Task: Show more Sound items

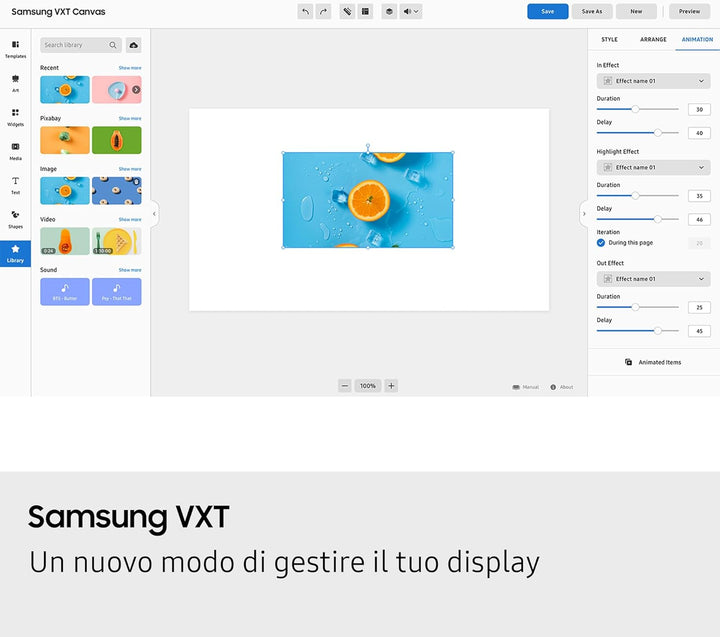Action: [x=130, y=270]
